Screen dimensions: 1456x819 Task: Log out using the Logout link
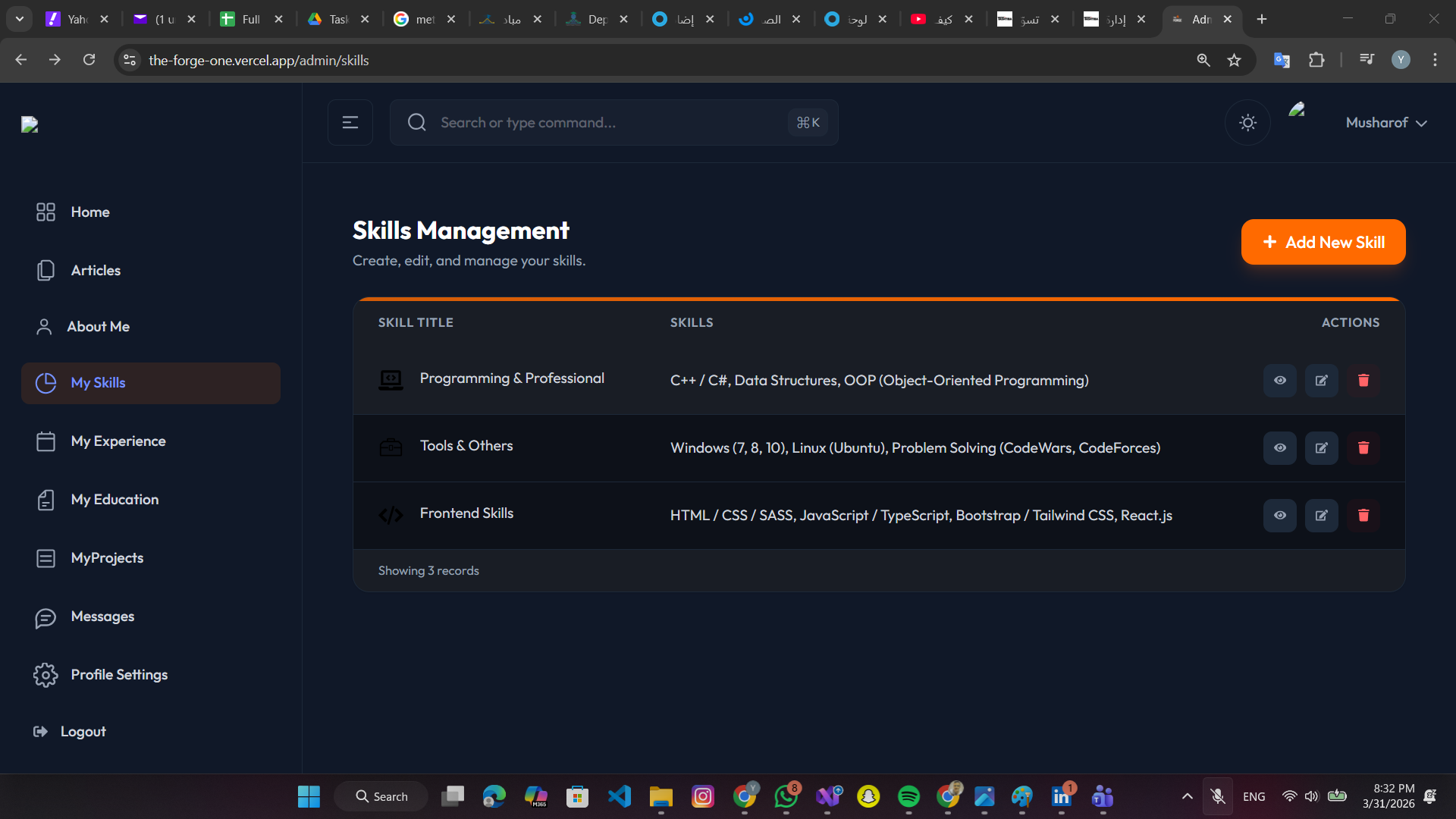(82, 732)
